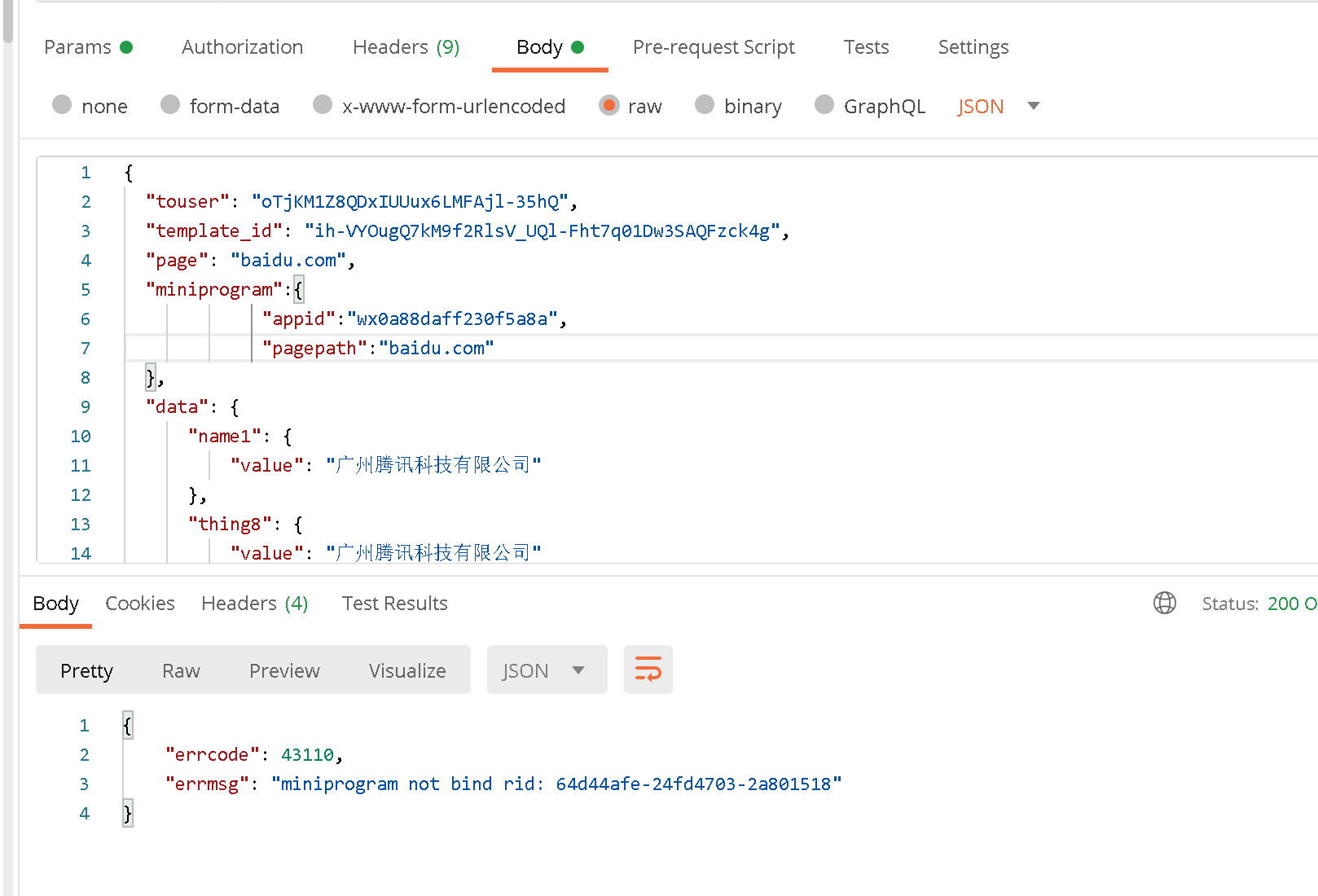Viewport: 1318px width, 896px height.
Task: Open the Params request tab
Action: [78, 47]
